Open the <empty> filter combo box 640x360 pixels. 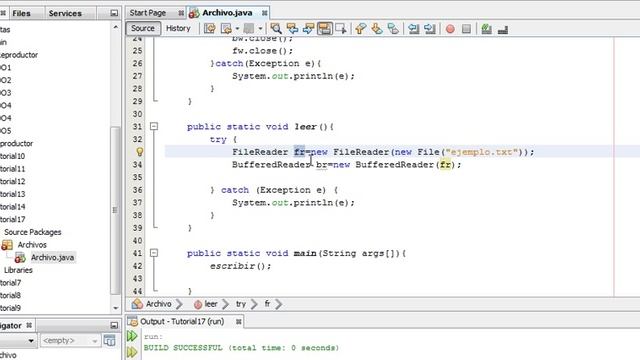(x=70, y=340)
